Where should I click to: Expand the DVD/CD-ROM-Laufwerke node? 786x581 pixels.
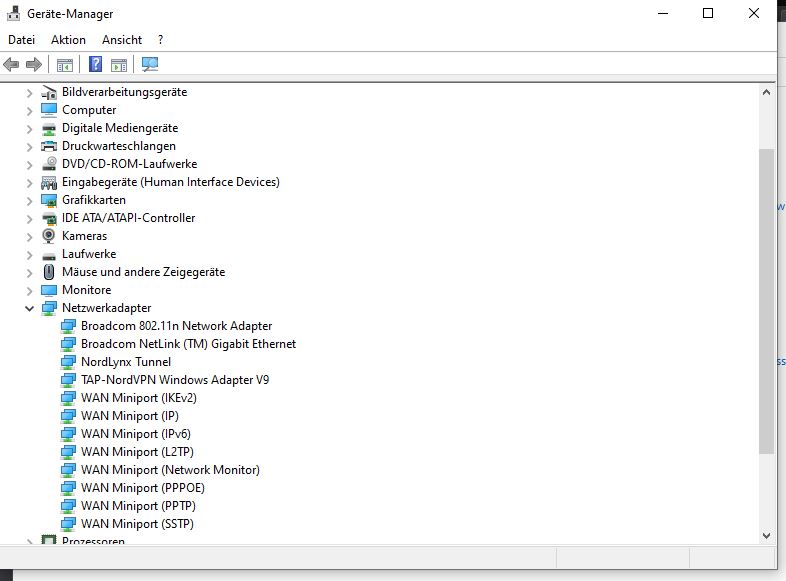point(29,165)
